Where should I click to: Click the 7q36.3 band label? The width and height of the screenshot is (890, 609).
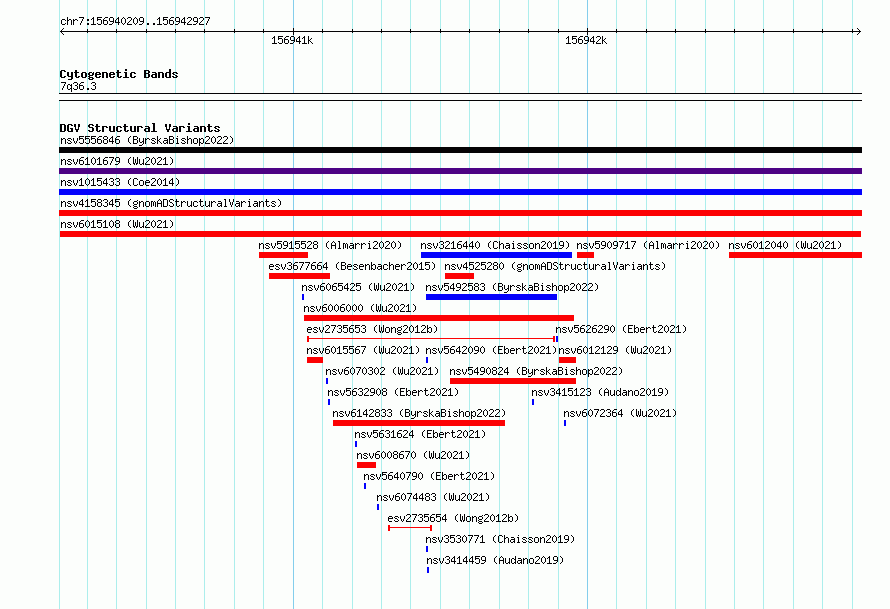pos(78,86)
